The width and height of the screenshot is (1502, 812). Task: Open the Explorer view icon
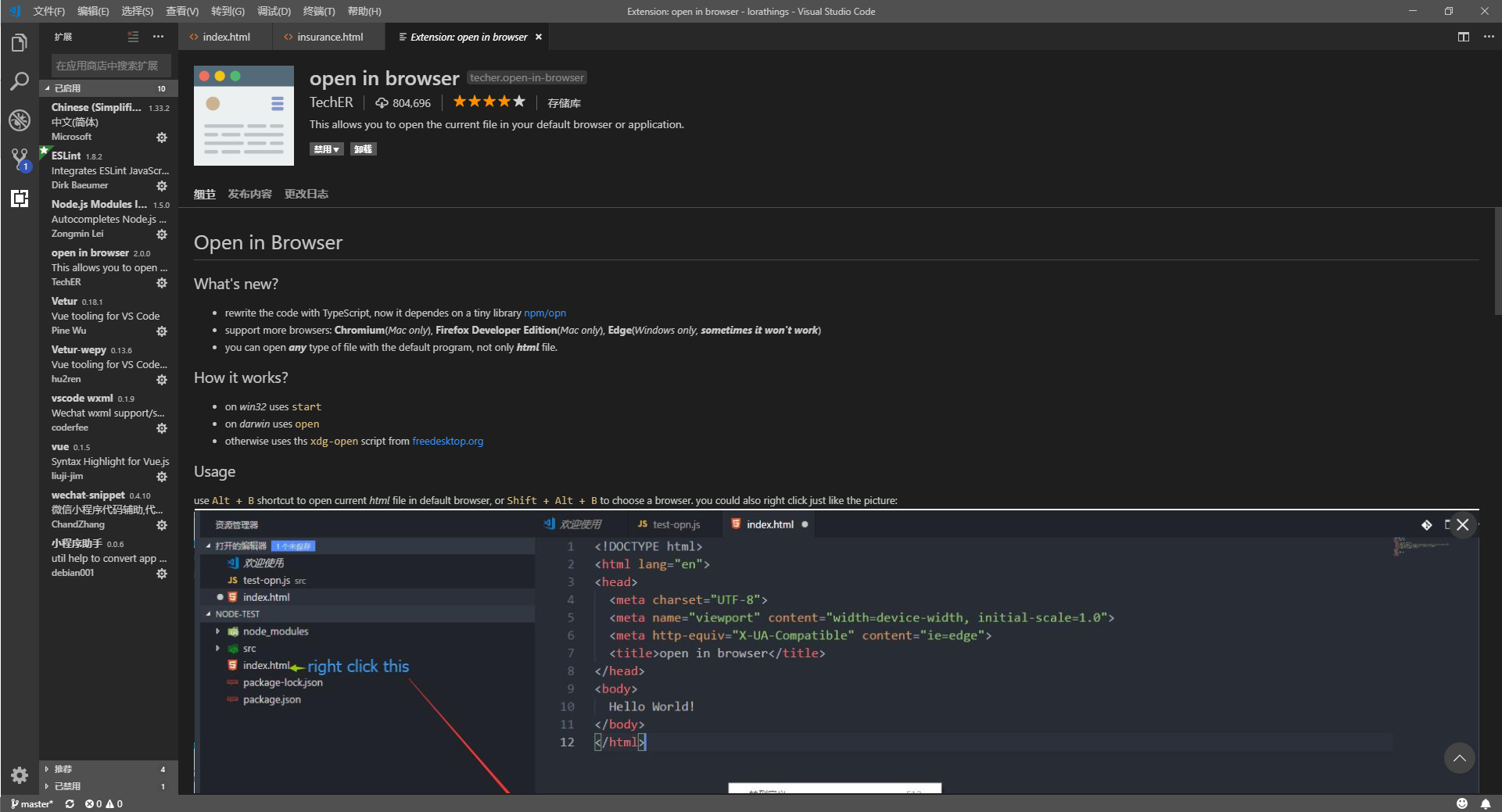point(20,42)
